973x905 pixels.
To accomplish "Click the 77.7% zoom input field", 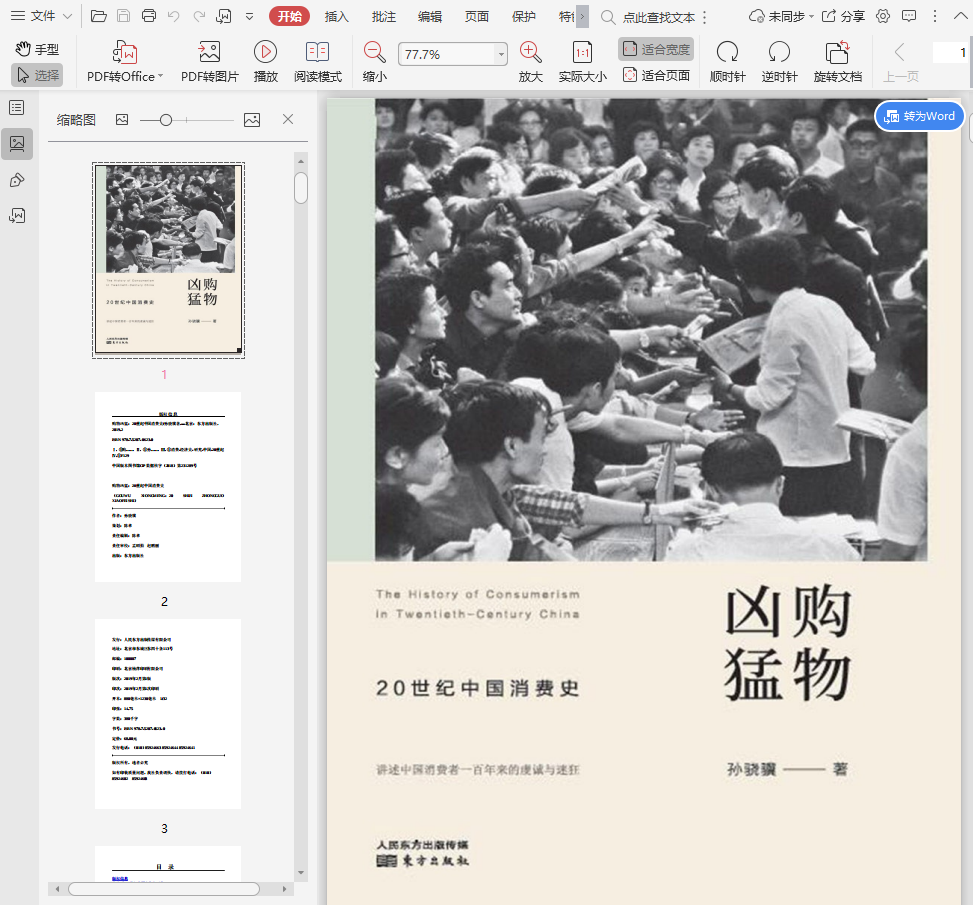I will [x=446, y=55].
